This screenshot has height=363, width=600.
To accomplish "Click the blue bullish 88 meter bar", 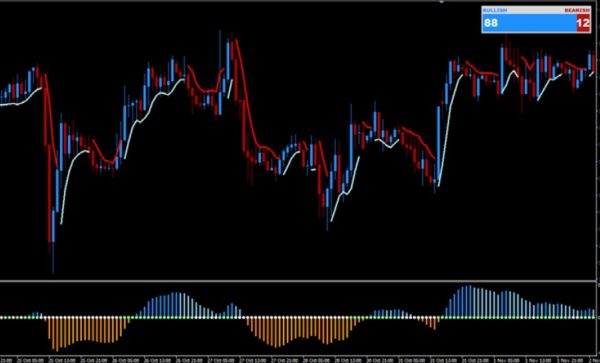I will point(529,23).
